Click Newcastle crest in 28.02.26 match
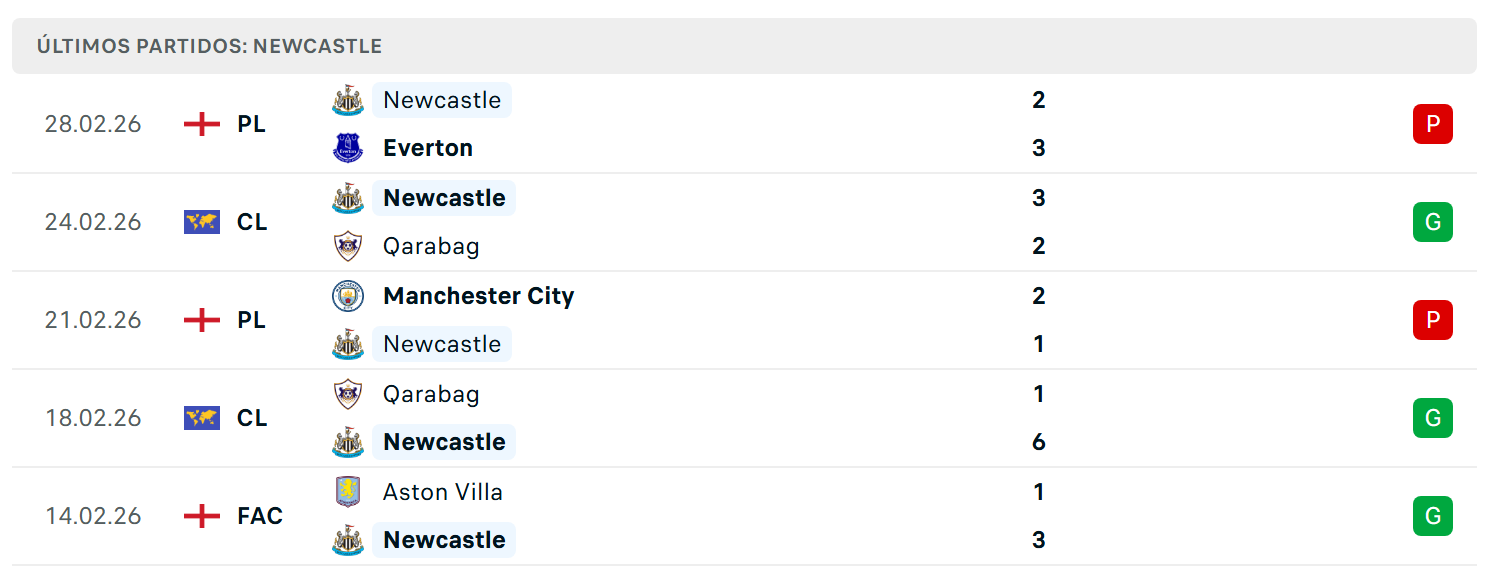 click(x=348, y=100)
